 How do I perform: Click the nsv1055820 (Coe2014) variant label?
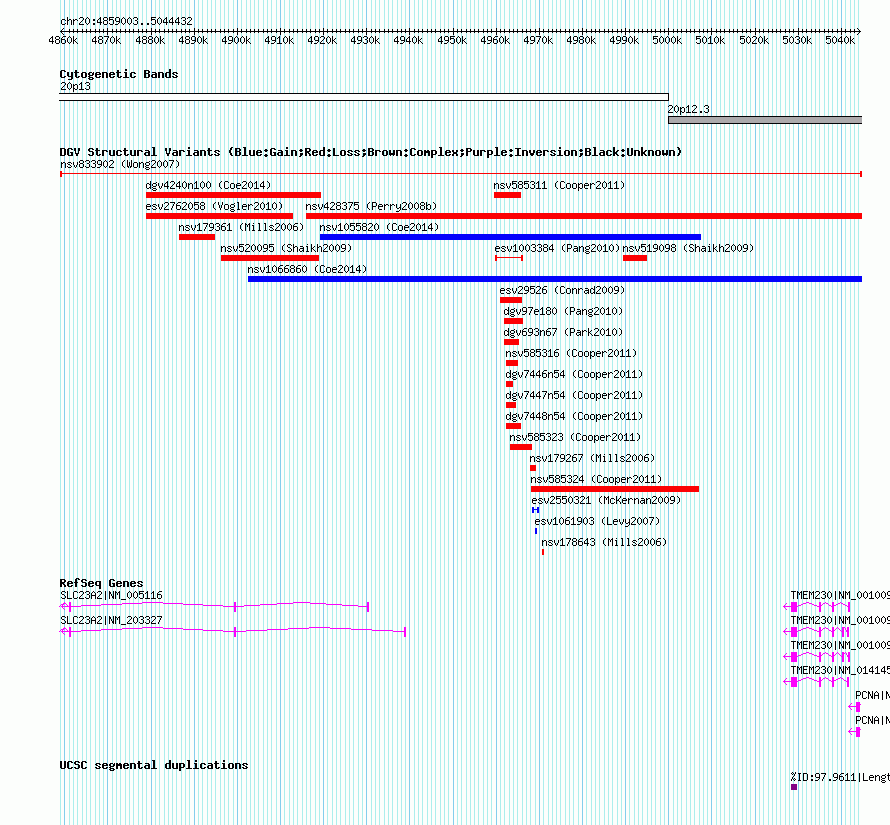(379, 228)
